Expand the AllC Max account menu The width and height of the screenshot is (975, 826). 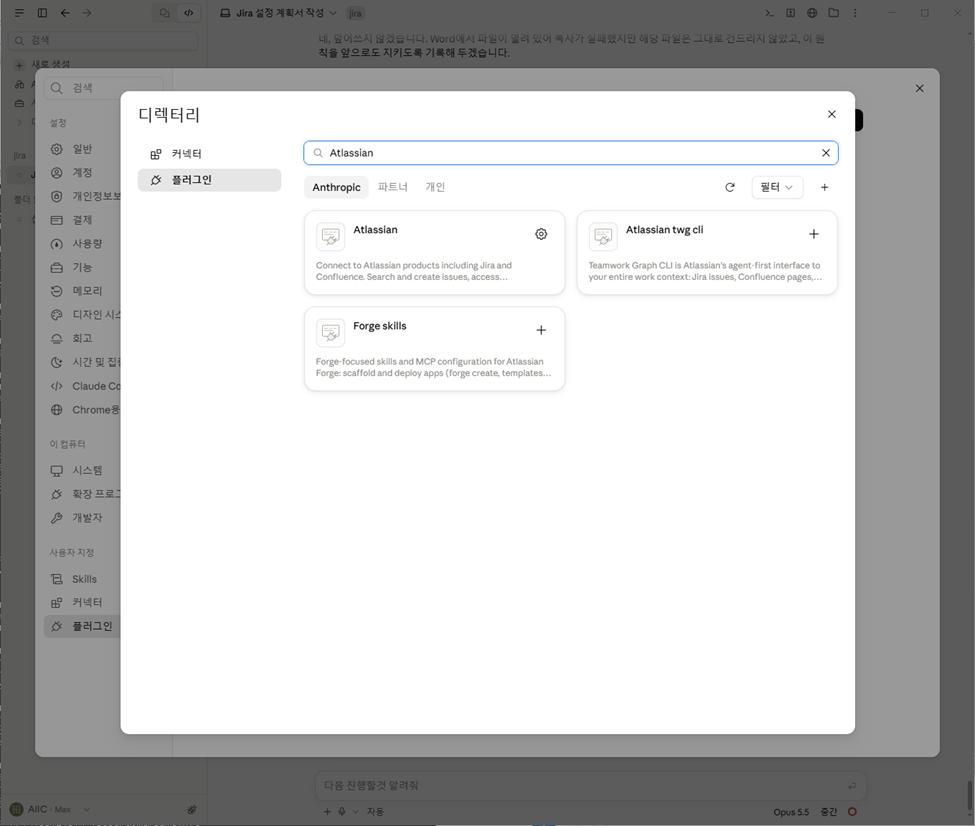[x=50, y=809]
